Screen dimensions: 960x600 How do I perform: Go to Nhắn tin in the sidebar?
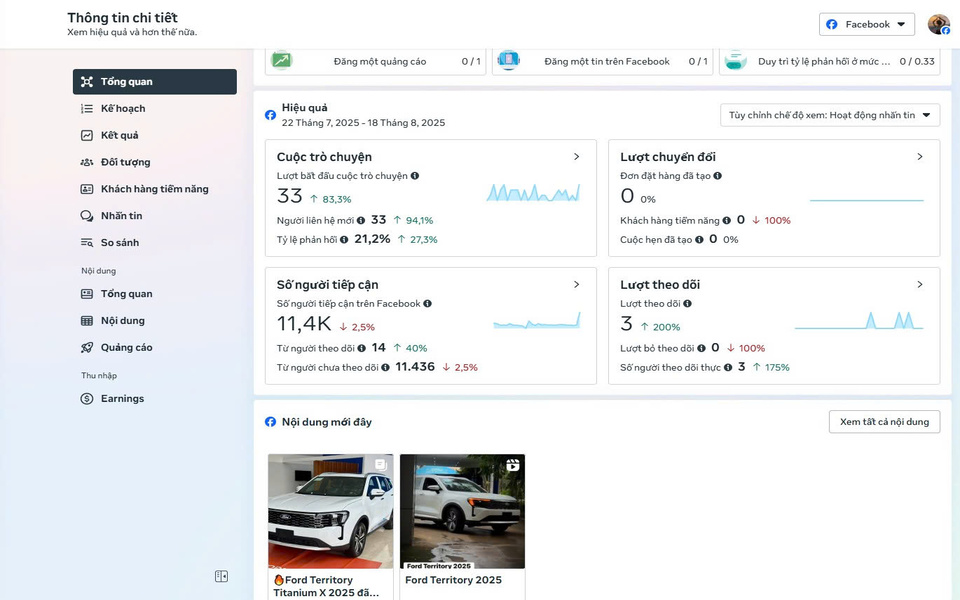point(121,216)
